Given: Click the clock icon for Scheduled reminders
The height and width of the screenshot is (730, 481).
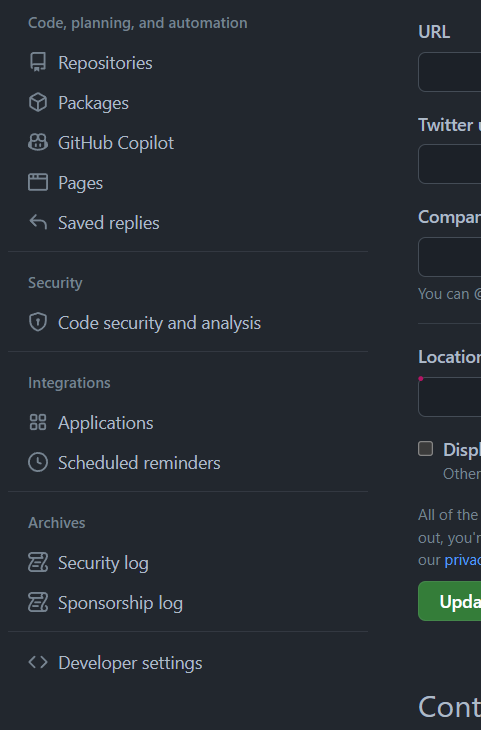Looking at the screenshot, I should click(38, 462).
